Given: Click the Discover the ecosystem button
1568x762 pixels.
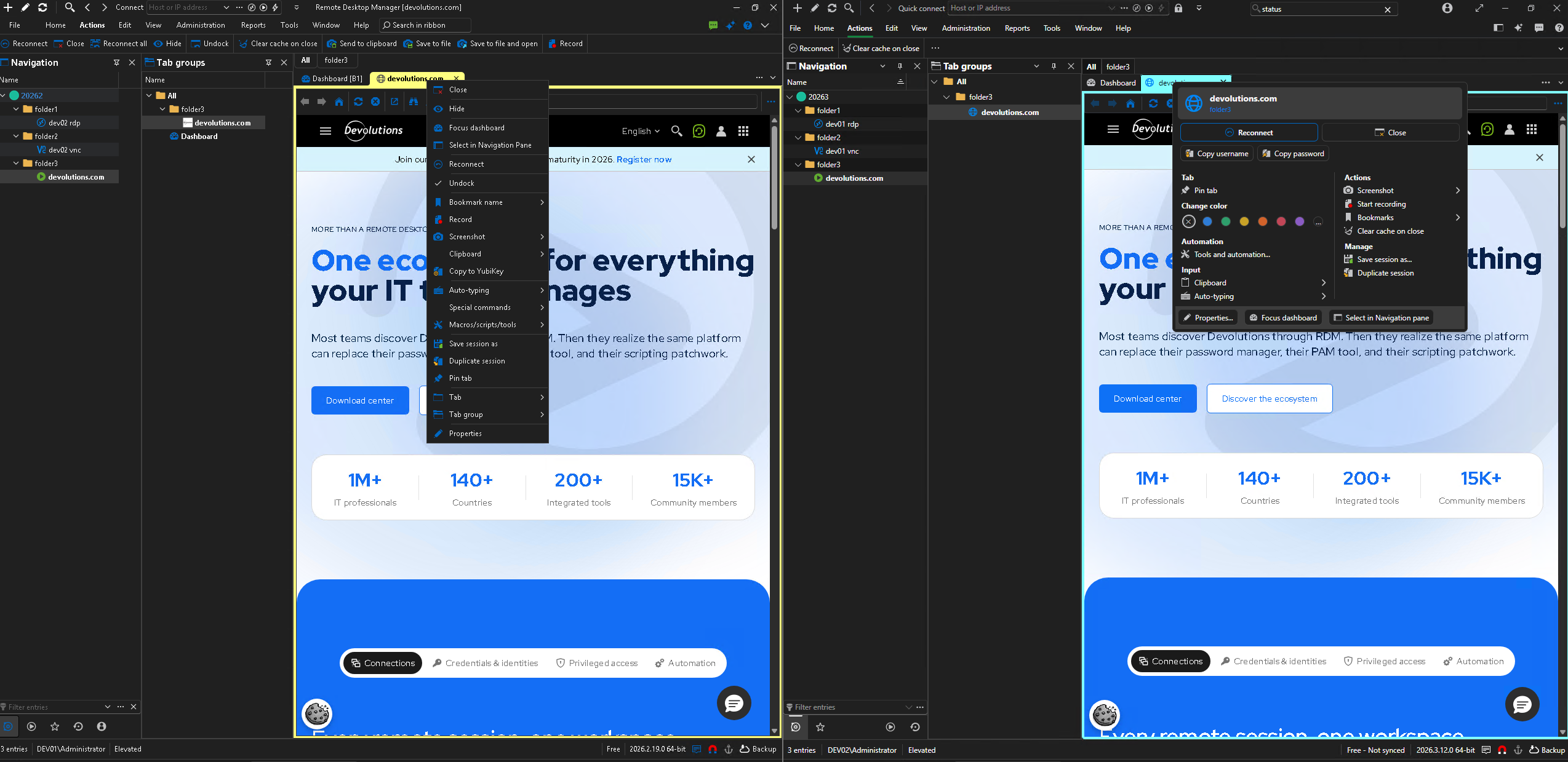Looking at the screenshot, I should (x=1270, y=399).
